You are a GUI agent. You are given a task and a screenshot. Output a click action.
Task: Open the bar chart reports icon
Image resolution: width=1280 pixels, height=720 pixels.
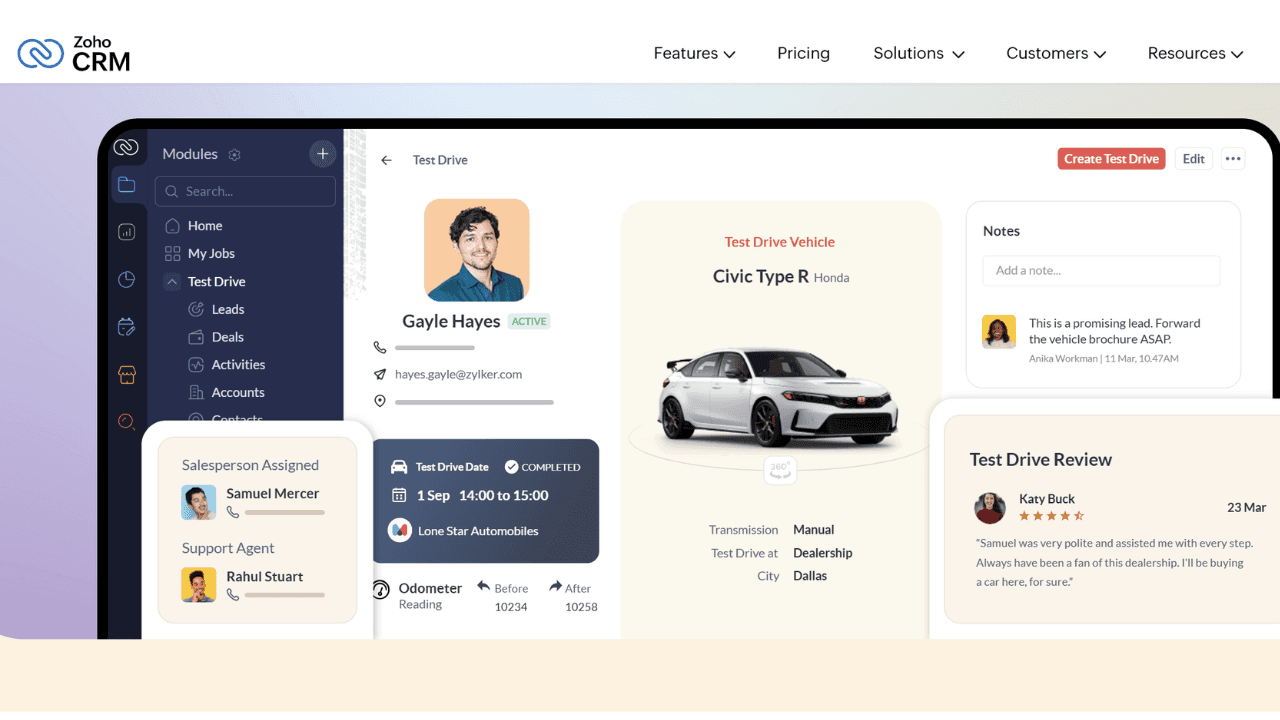(126, 232)
